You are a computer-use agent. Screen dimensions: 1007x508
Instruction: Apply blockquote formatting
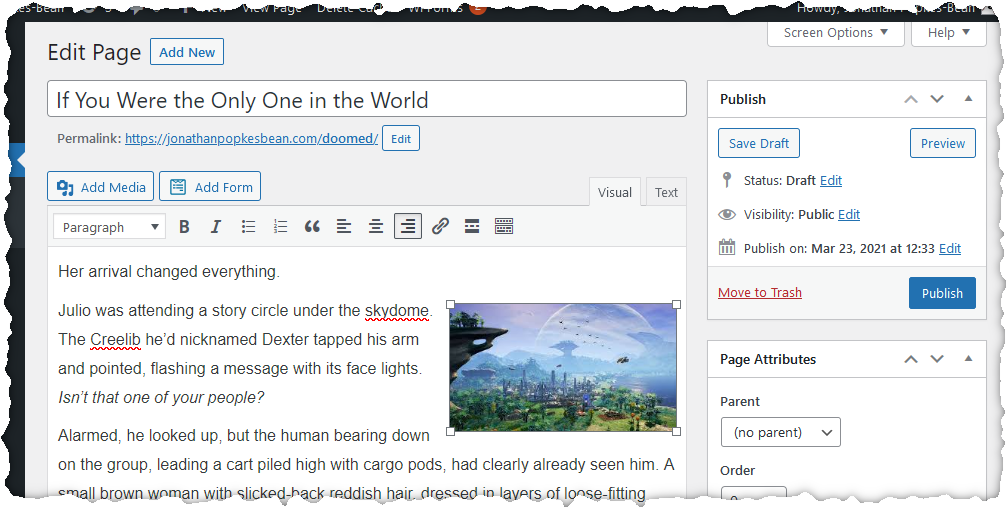tap(312, 227)
